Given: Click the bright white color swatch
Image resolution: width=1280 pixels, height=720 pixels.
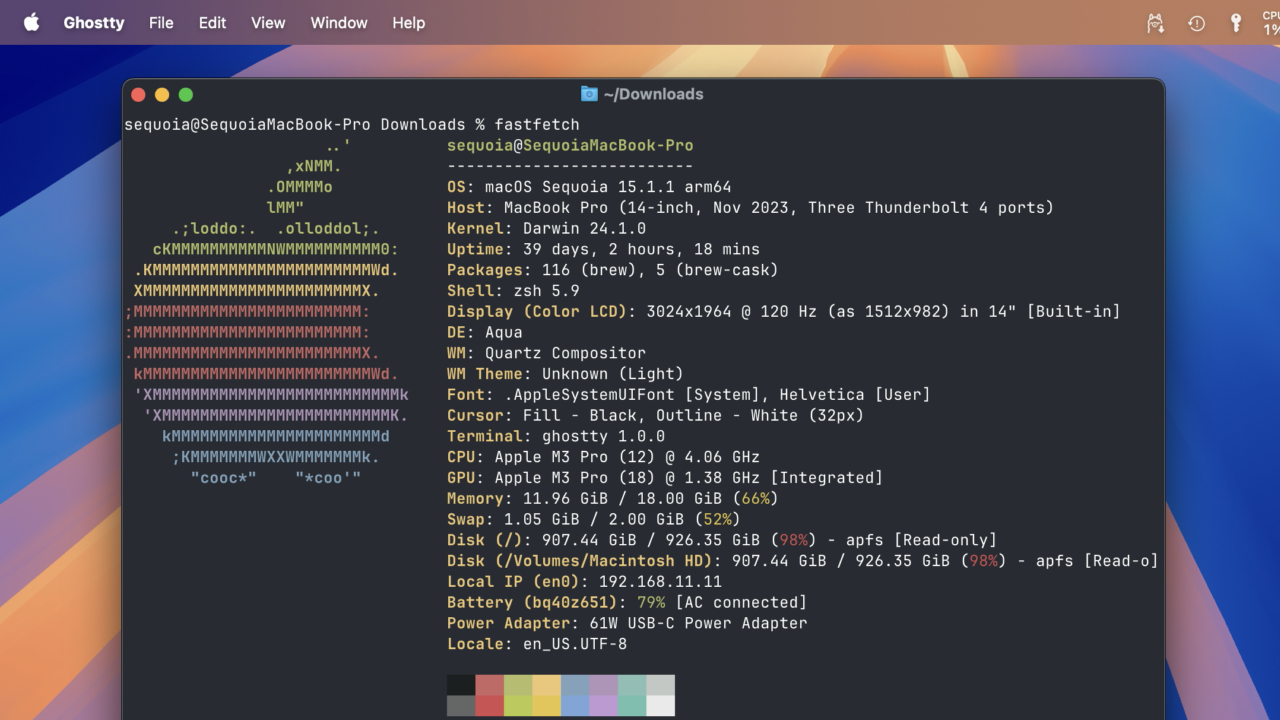Looking at the screenshot, I should point(660,705).
